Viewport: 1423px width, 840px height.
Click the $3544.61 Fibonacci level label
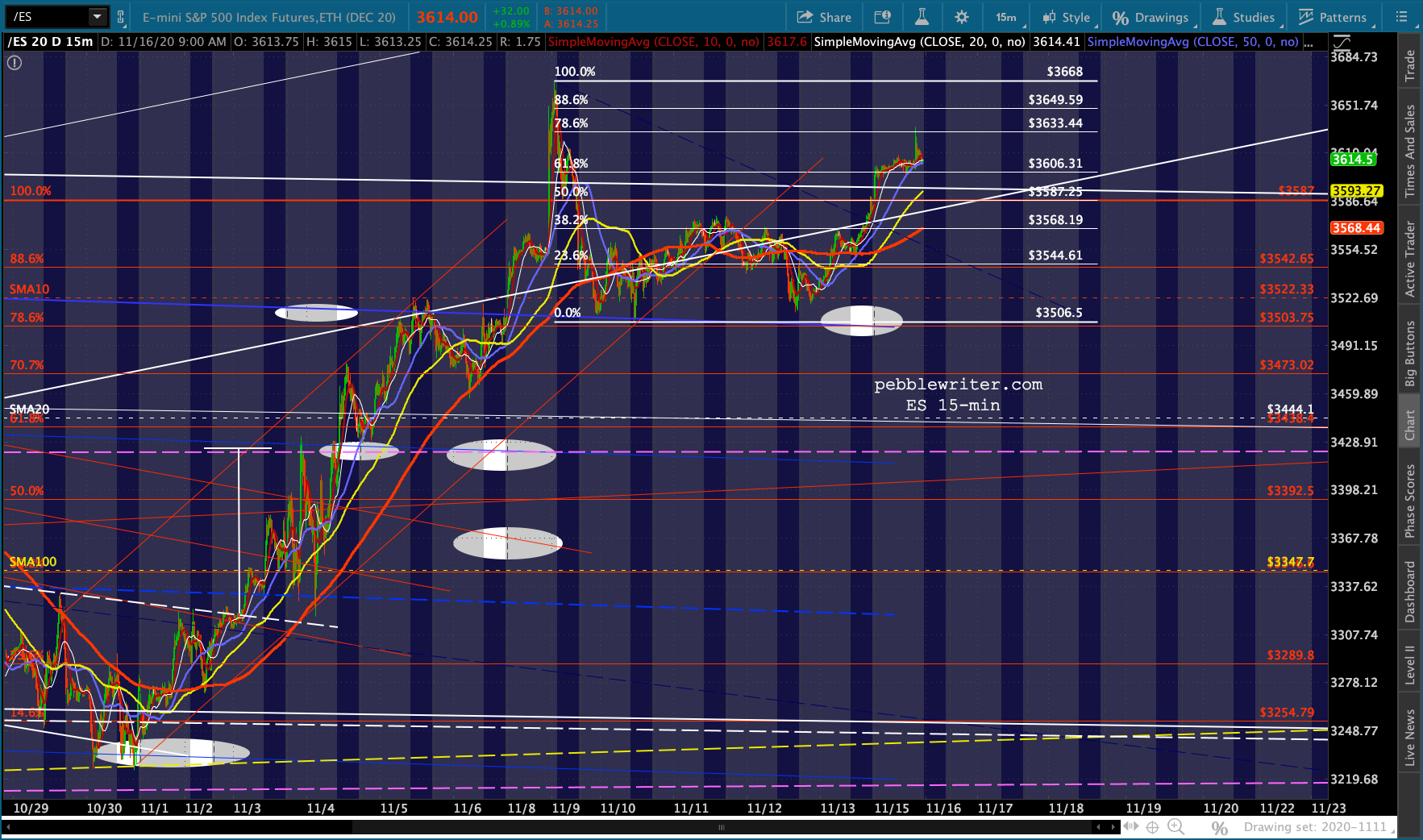(x=1055, y=256)
